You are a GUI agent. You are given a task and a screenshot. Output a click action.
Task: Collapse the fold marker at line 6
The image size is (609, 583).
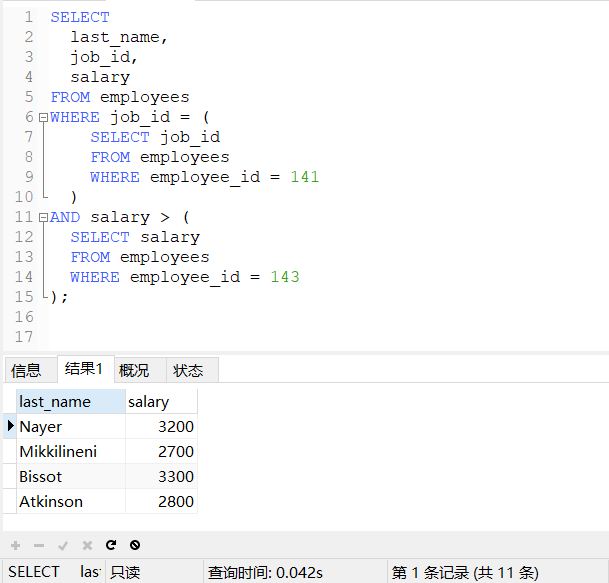44,117
